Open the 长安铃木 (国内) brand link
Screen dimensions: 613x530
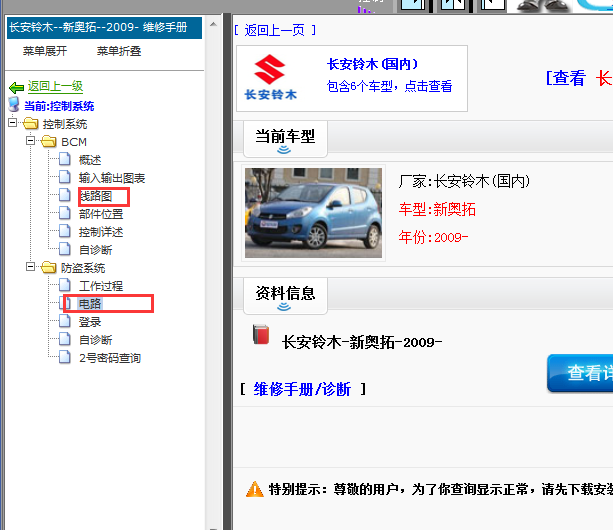[x=372, y=64]
